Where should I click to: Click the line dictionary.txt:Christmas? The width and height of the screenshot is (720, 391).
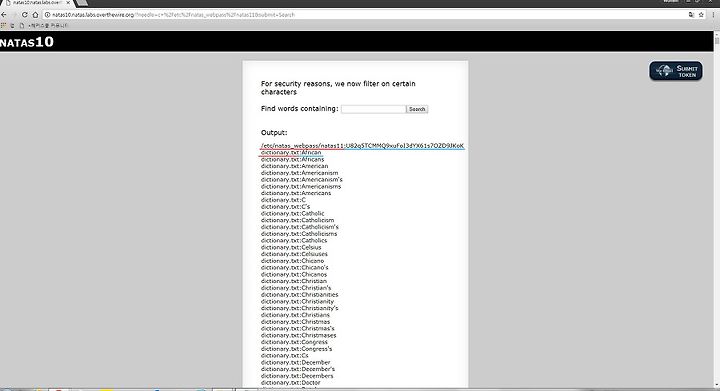295,322
